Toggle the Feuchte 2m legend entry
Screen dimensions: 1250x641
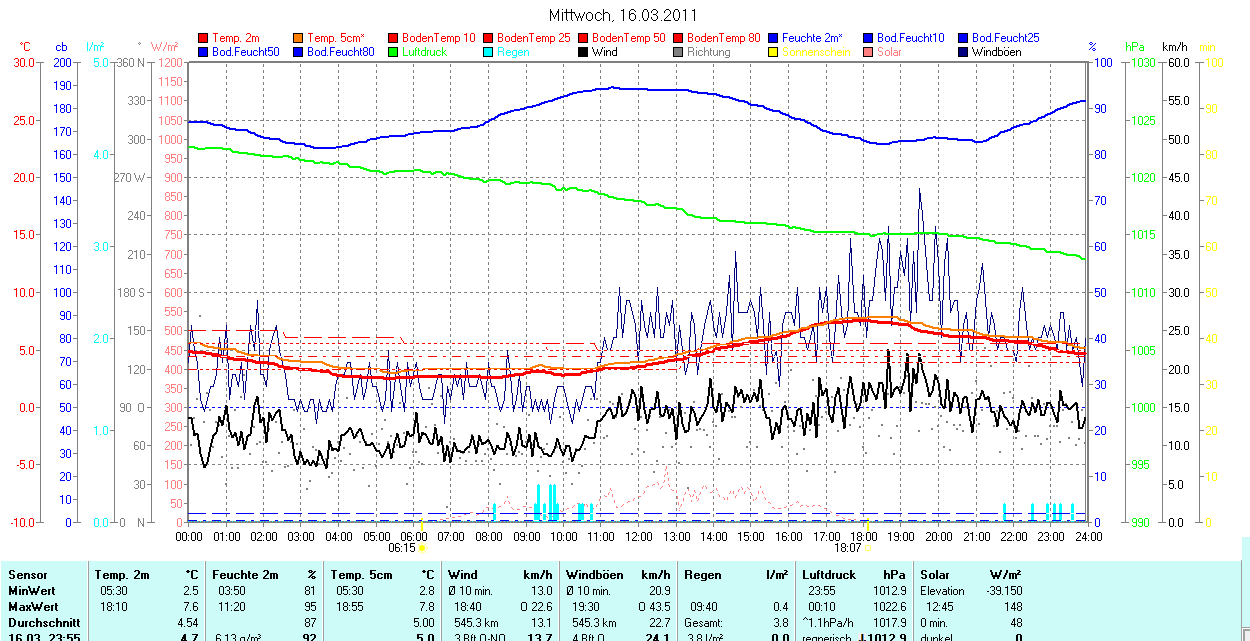click(x=812, y=38)
